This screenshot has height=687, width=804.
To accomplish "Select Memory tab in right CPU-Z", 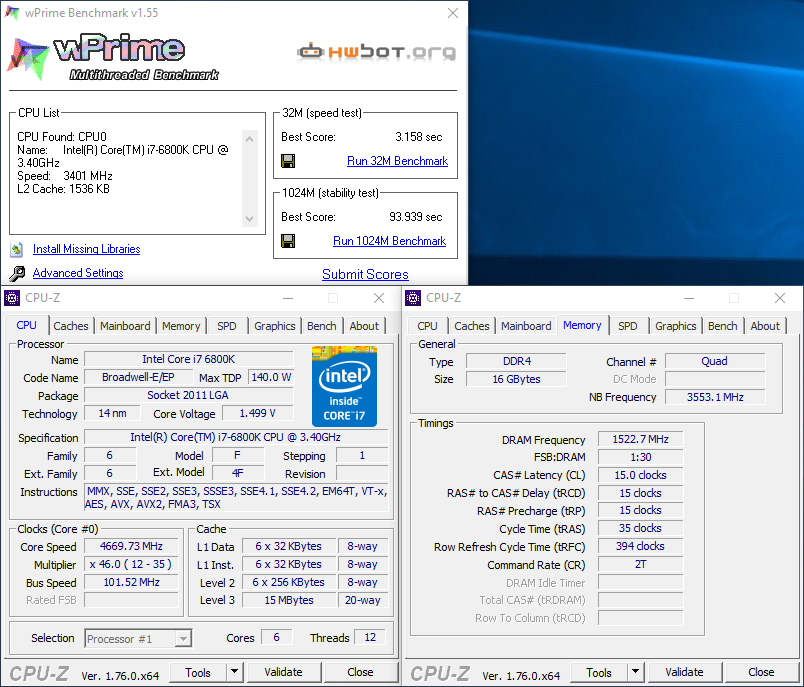I will coord(582,326).
